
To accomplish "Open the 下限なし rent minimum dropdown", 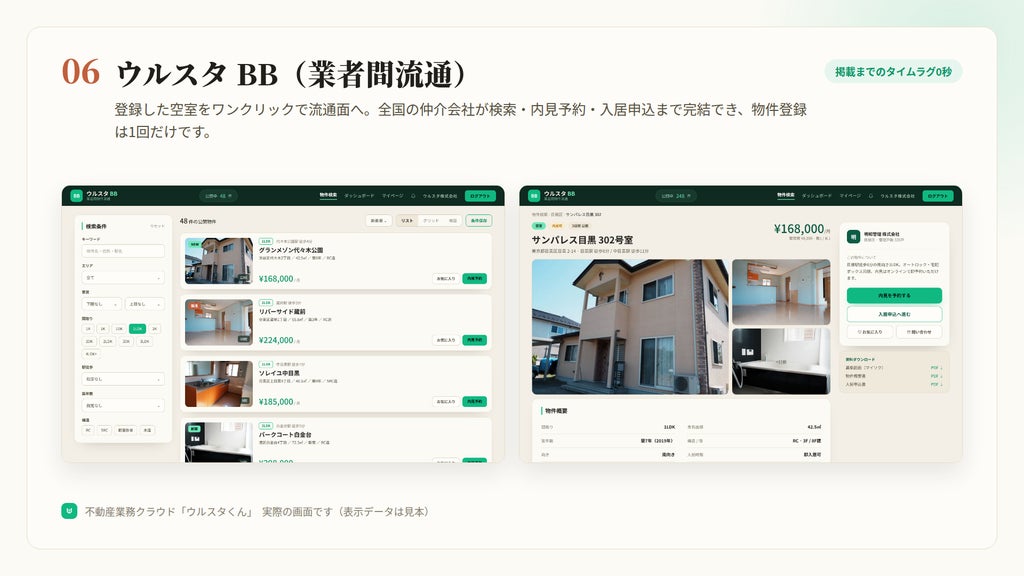I will [101, 304].
